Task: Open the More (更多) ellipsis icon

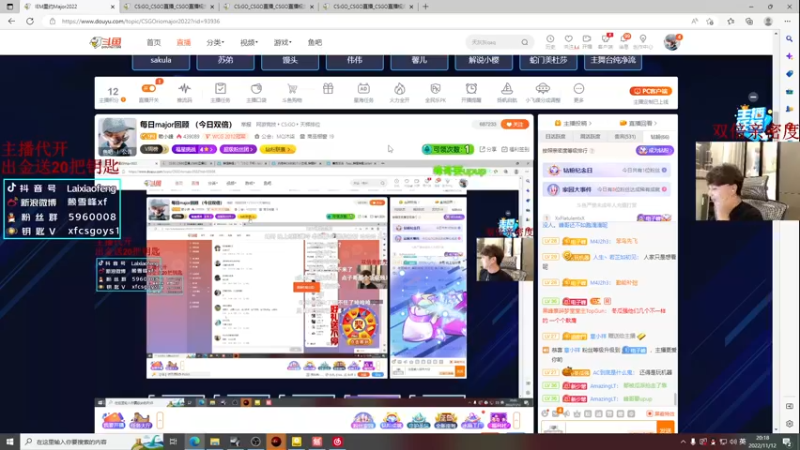Action: point(579,89)
